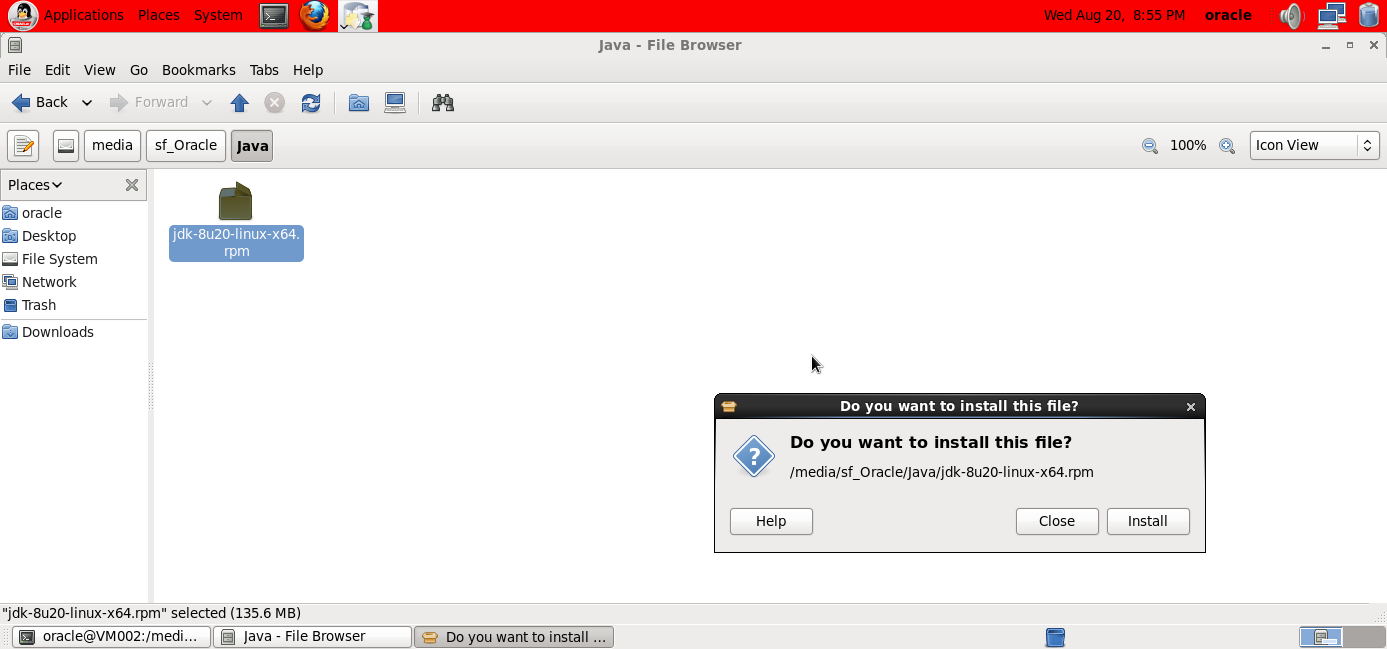Click the Back navigation button
1387x649 pixels.
[40, 102]
